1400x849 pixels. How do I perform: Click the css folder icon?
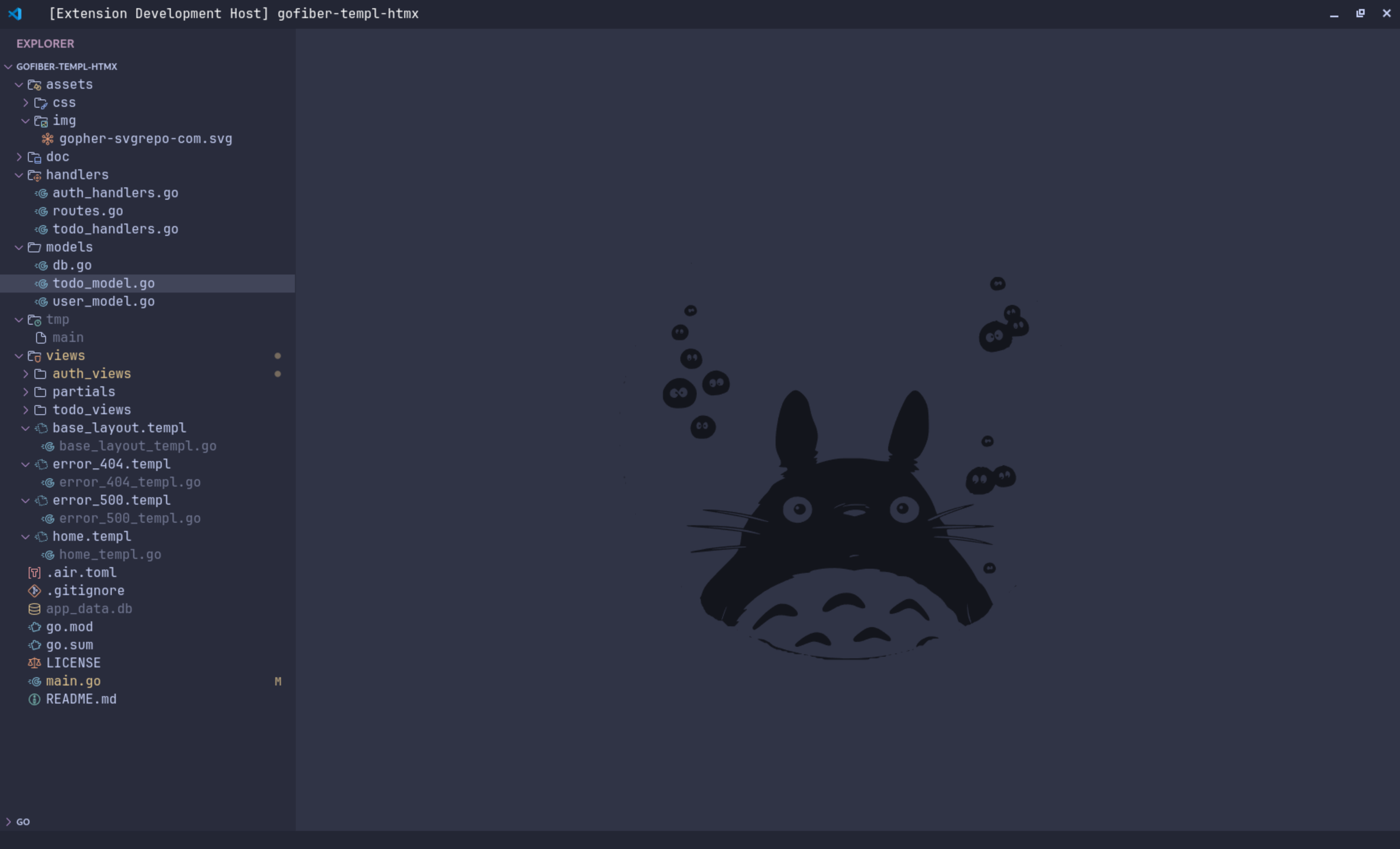41,103
